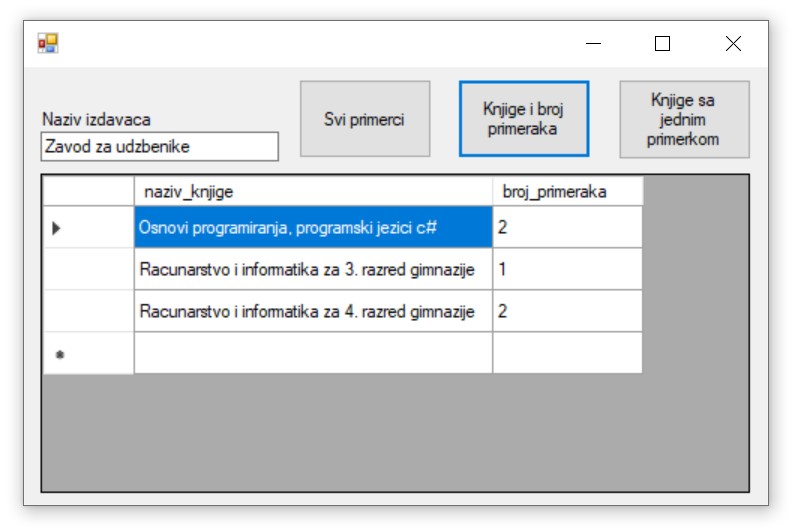
Task: Click the Svi primerci button
Action: (x=365, y=119)
